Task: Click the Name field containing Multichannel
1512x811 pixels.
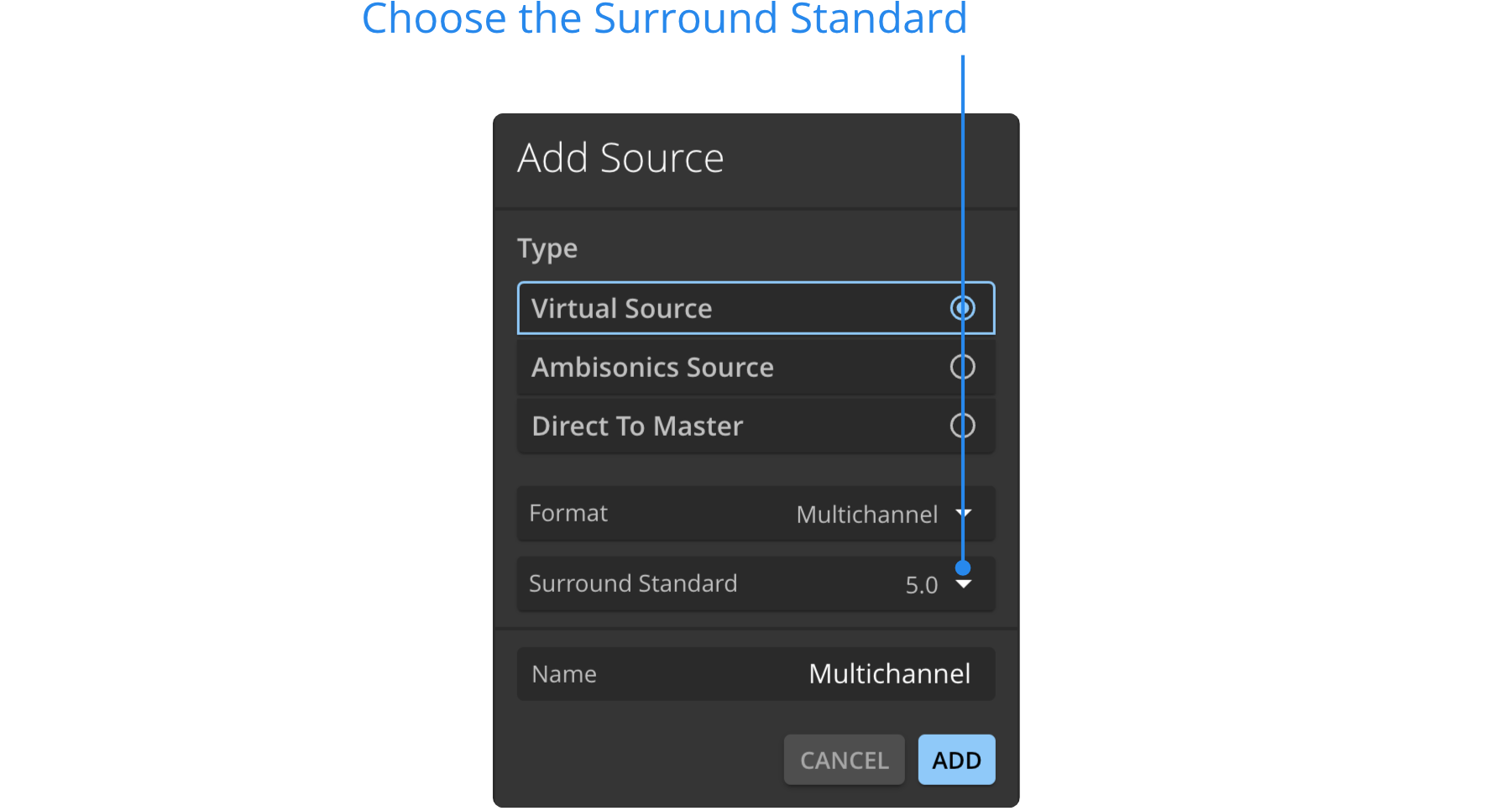Action: (889, 673)
